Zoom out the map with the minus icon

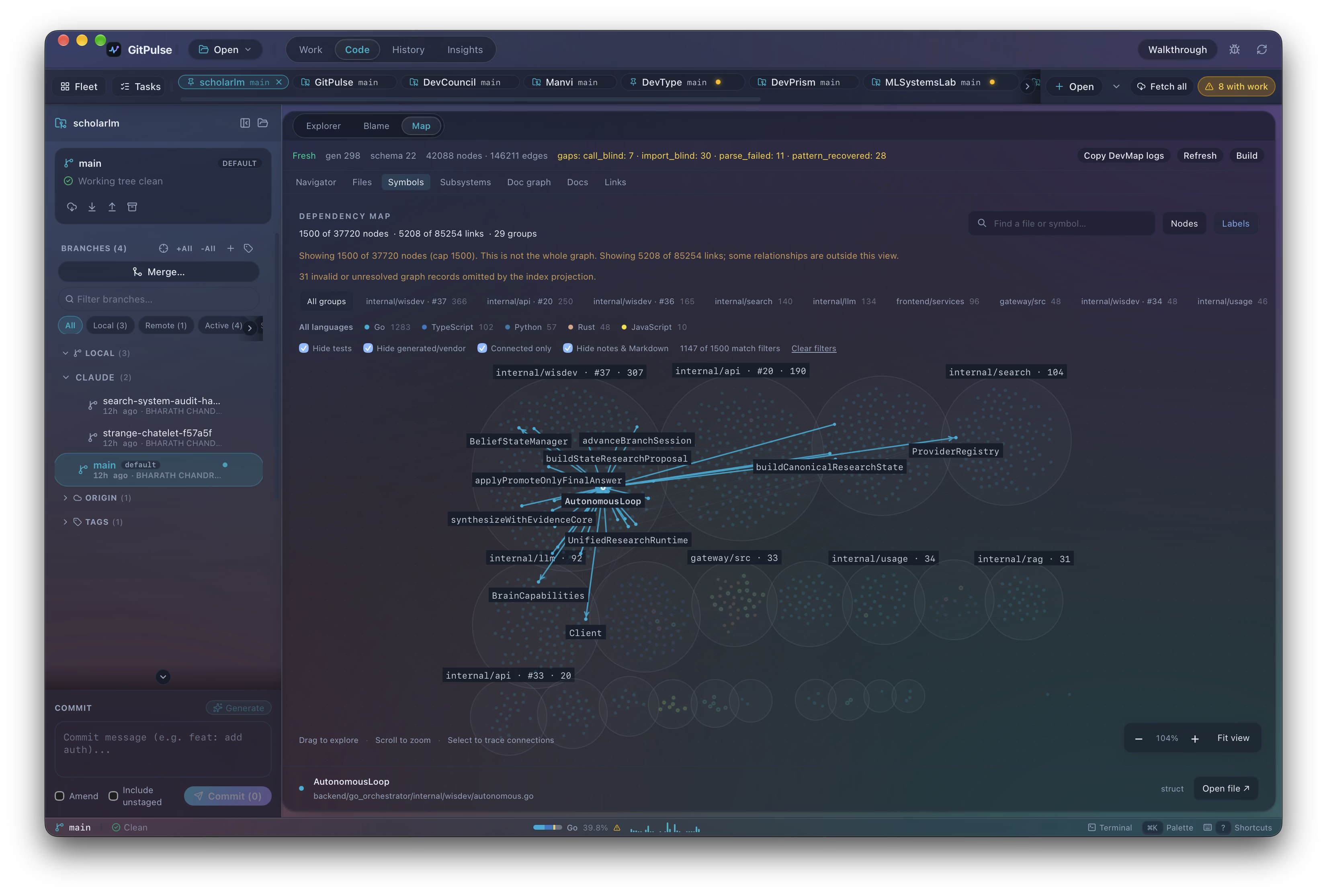1139,738
